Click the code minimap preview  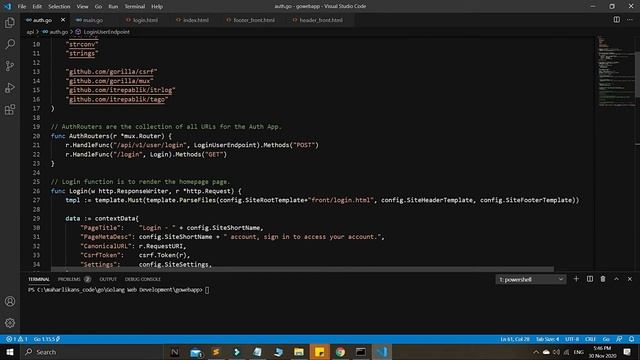(x=616, y=71)
